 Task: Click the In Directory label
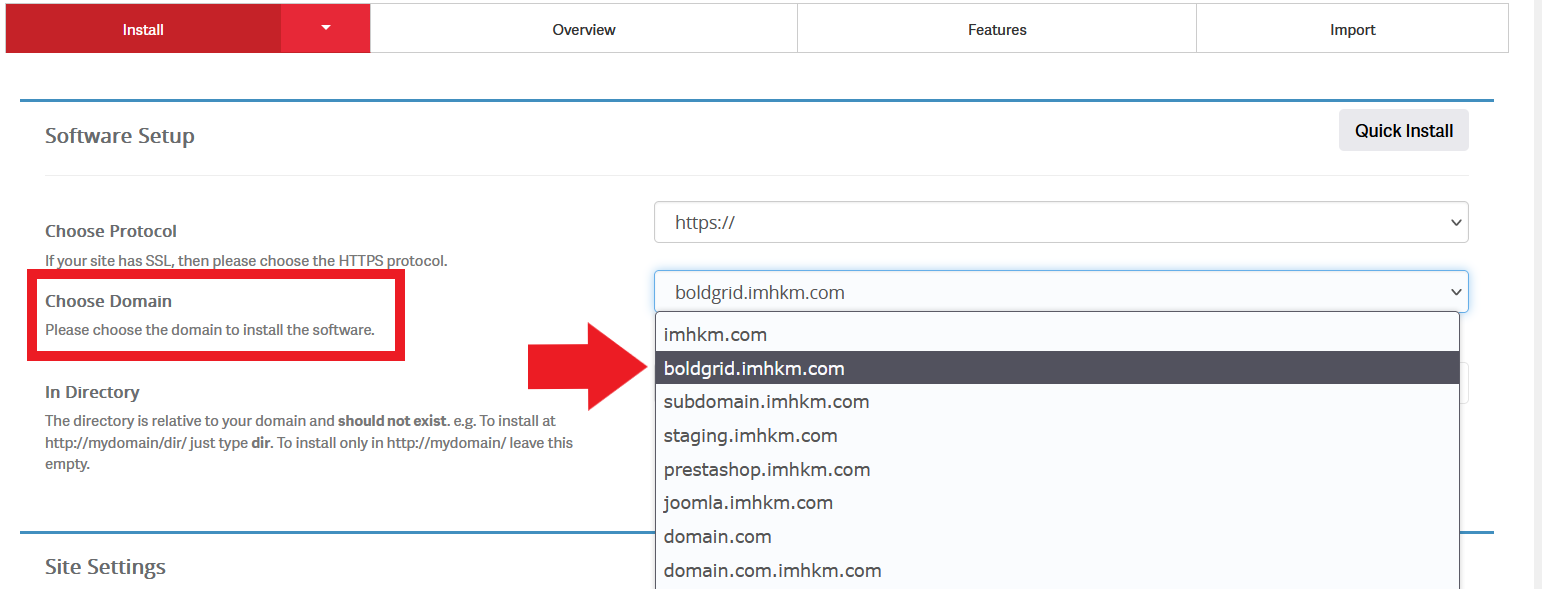tap(92, 392)
